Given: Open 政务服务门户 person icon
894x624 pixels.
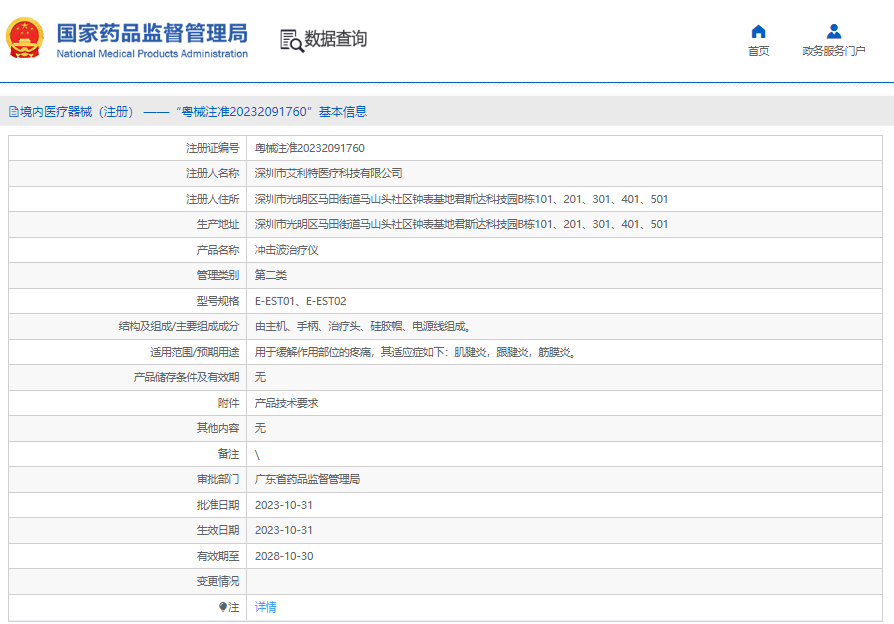Looking at the screenshot, I should (x=834, y=31).
